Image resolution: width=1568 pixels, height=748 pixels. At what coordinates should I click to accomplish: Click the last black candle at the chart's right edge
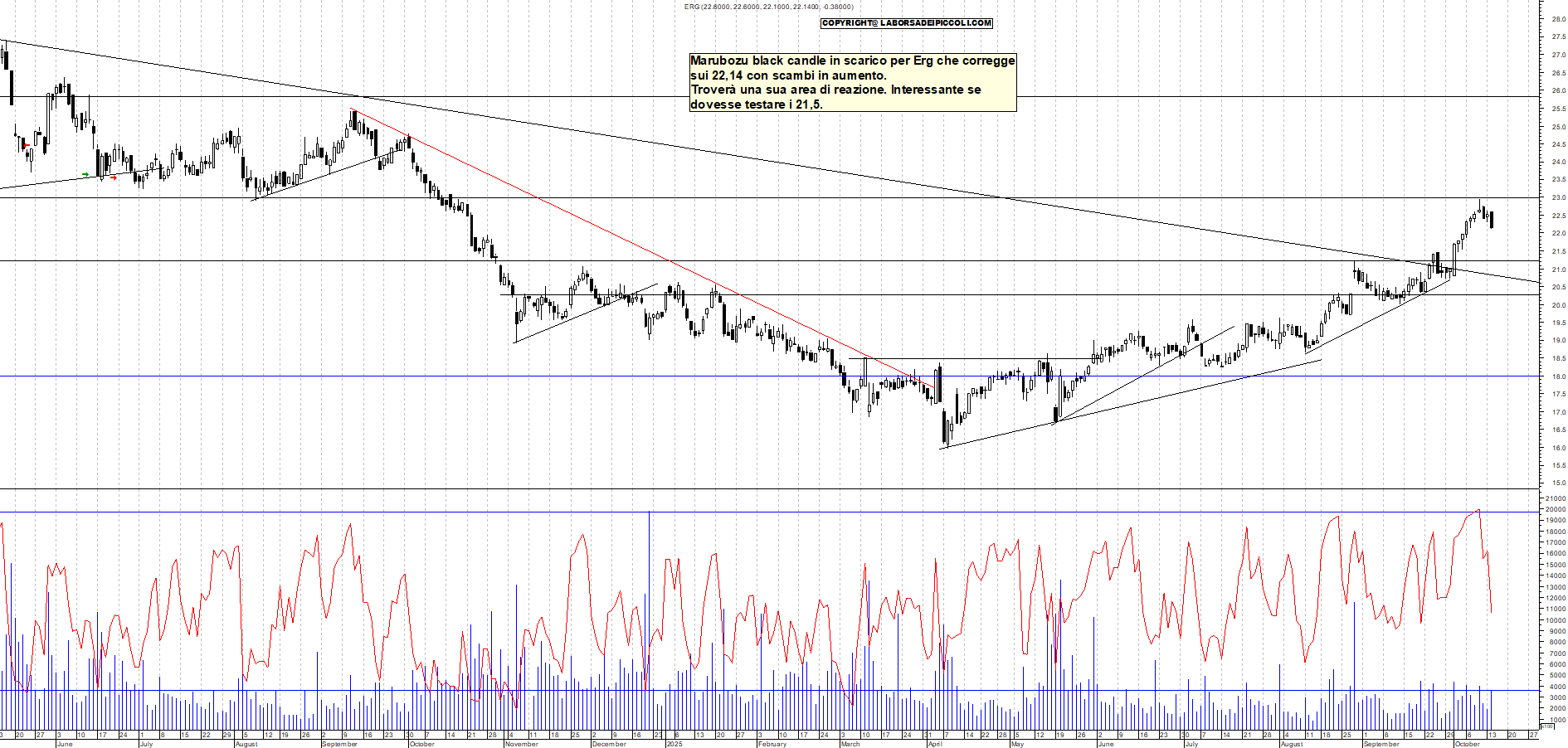[x=1492, y=220]
